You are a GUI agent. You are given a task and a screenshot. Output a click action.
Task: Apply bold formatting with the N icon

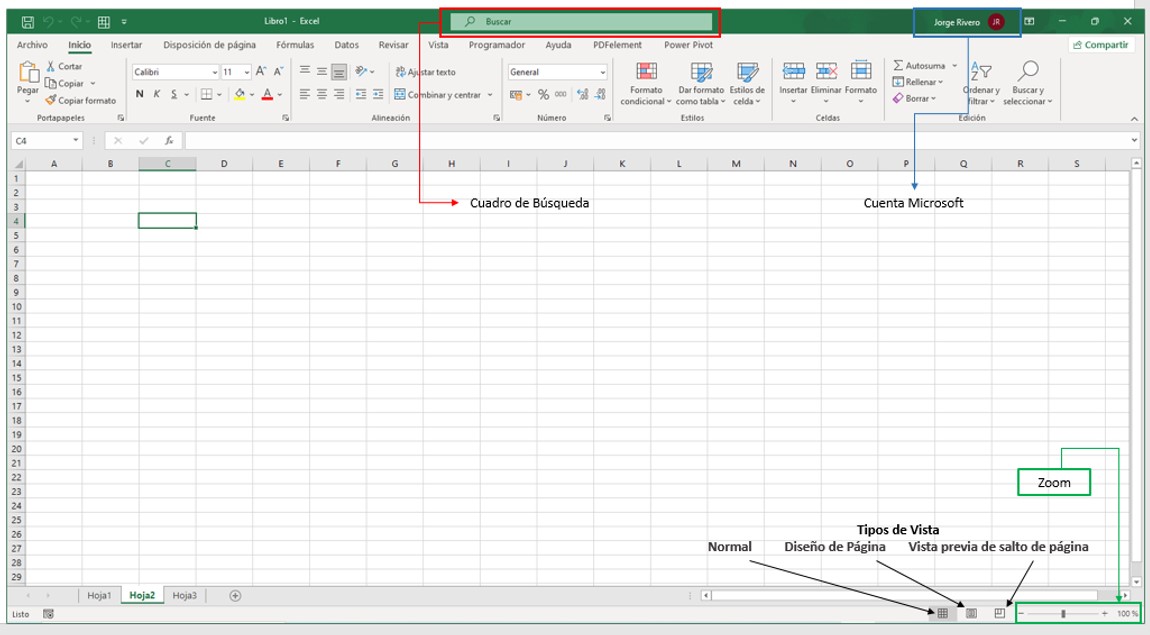tap(139, 93)
